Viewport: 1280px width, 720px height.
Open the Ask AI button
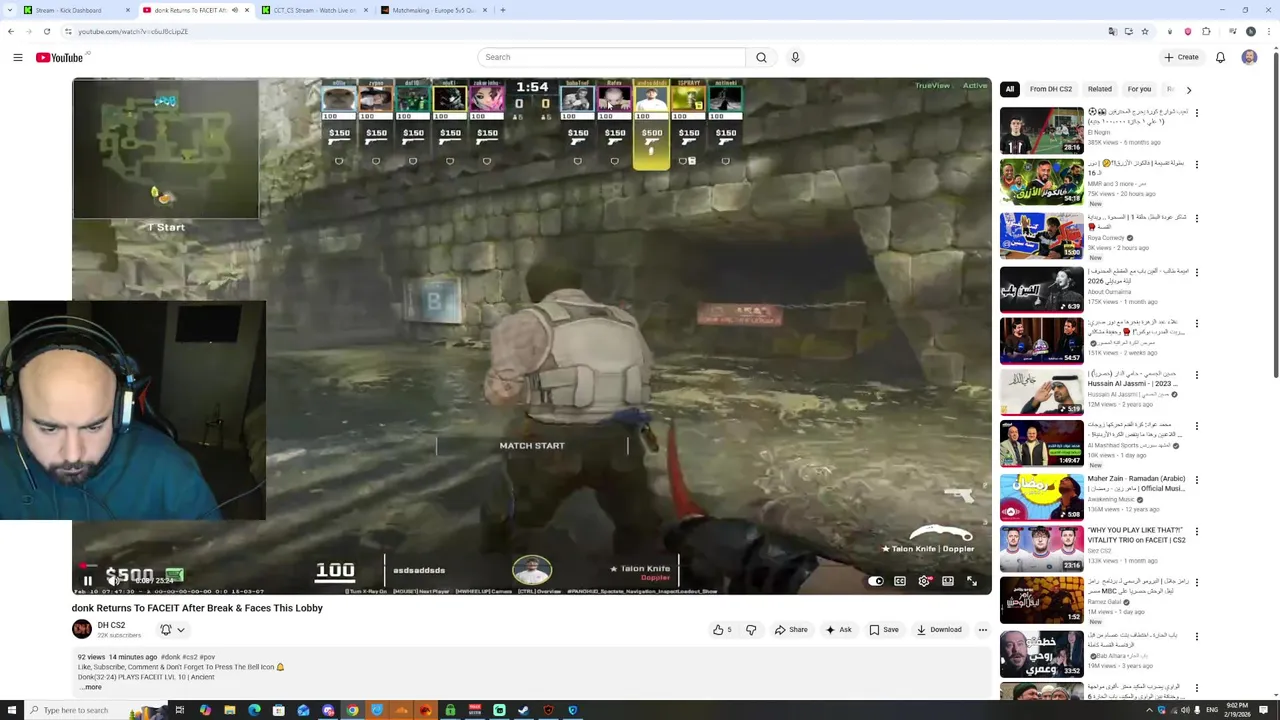(x=839, y=630)
